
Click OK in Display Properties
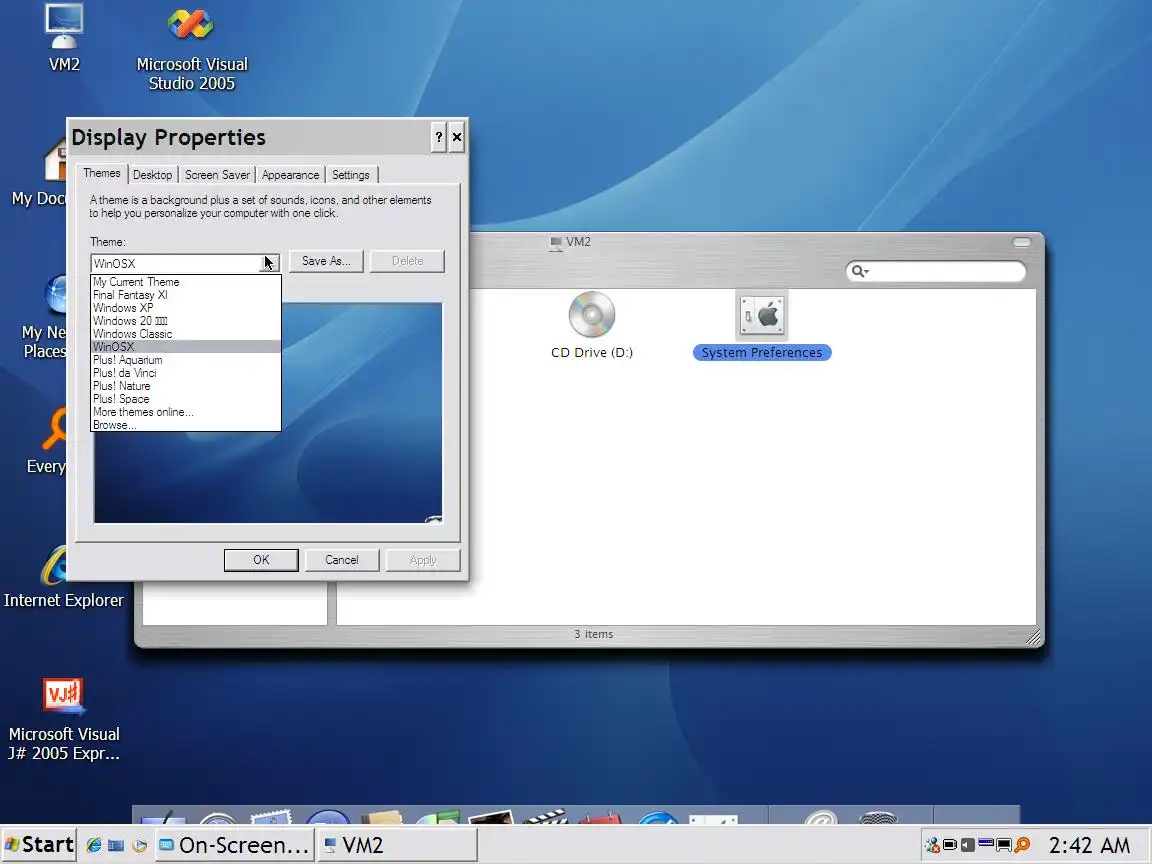pos(261,560)
